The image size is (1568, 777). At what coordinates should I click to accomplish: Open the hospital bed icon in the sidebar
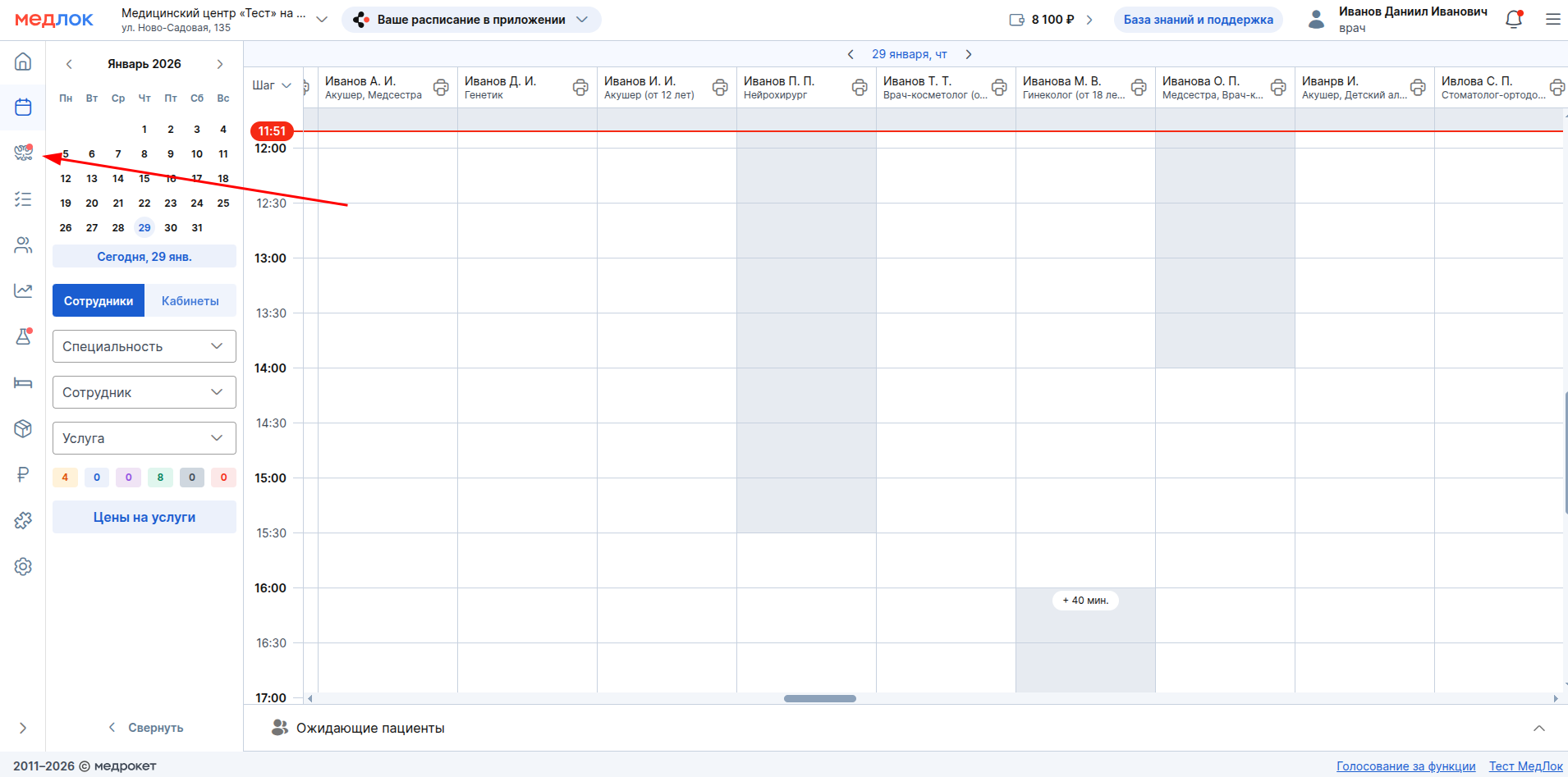(23, 383)
